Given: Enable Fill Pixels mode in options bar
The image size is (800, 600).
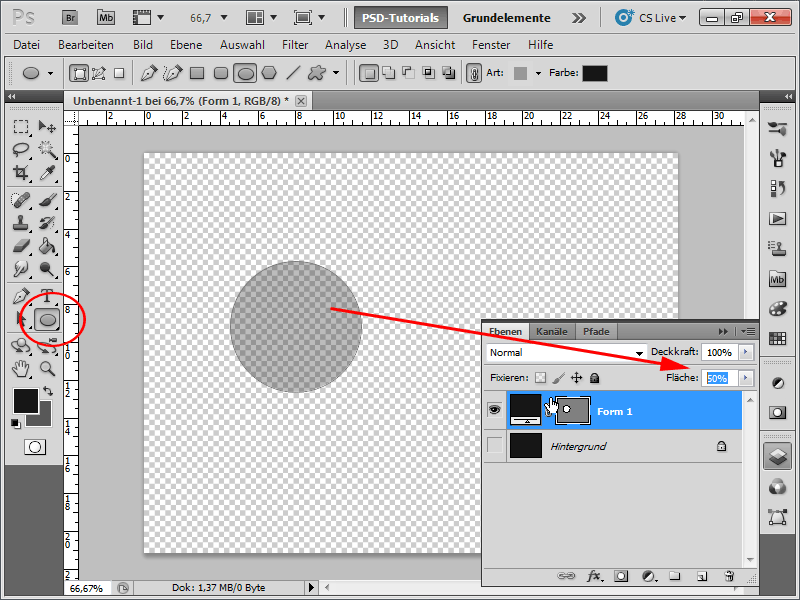Looking at the screenshot, I should coord(119,73).
